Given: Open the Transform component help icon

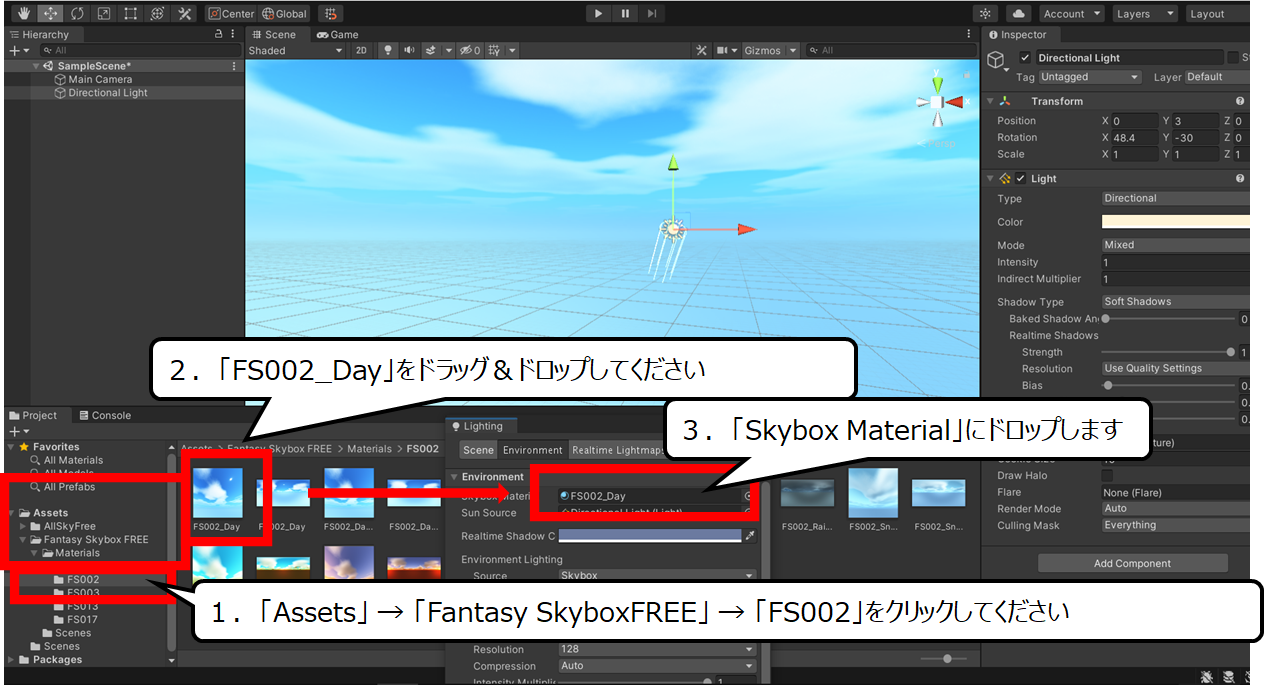Looking at the screenshot, I should [x=1240, y=101].
